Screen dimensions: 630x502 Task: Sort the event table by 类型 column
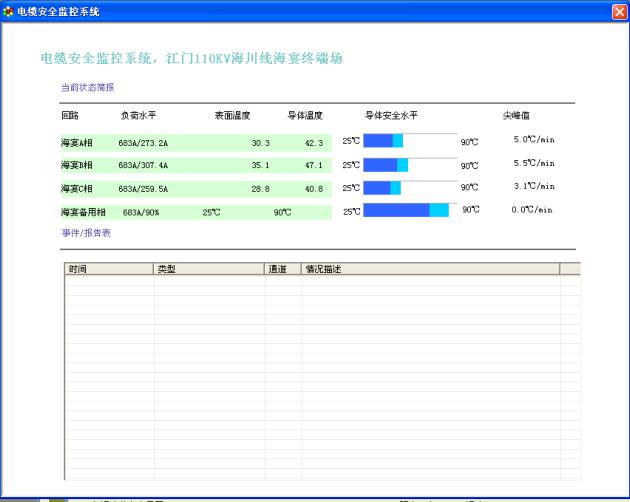pos(209,269)
